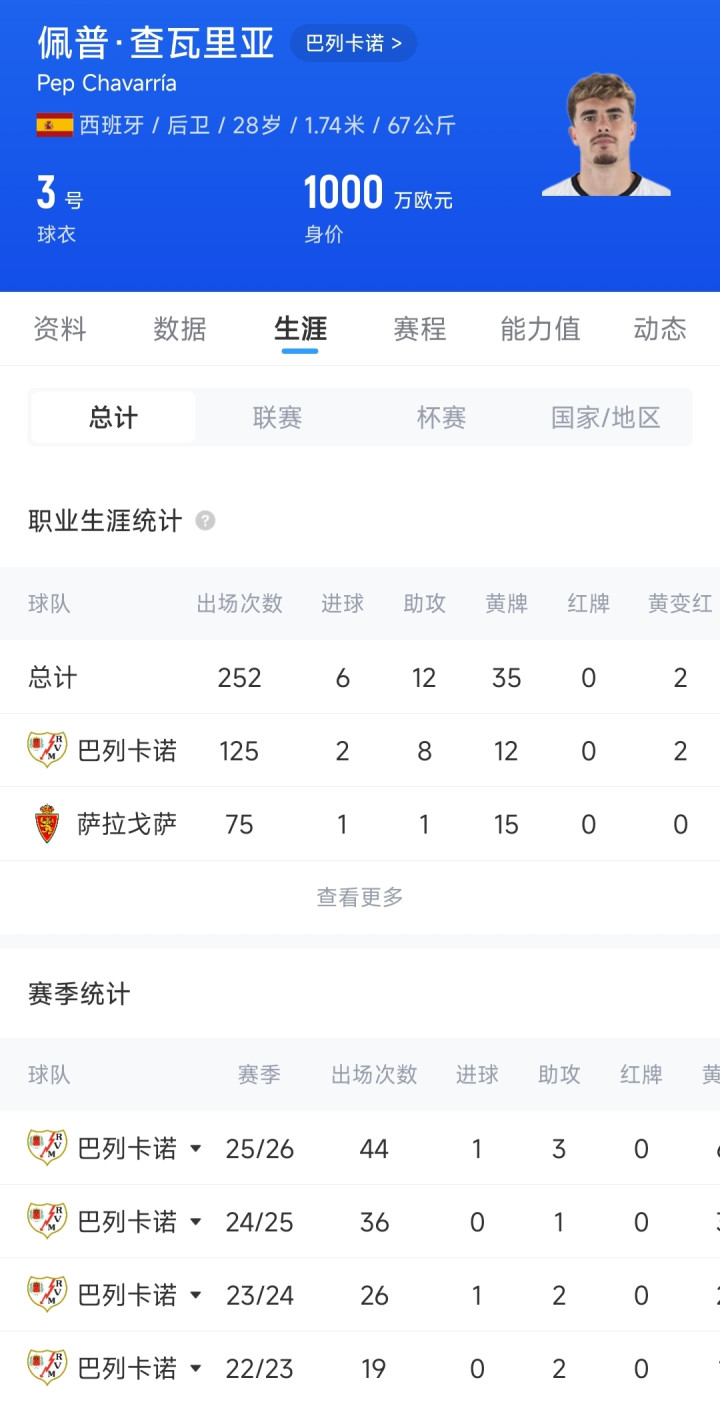Tap the 巴列卡诺 crest in the 23/24 season row
Screen dimensions: 720x1404
tap(47, 1295)
